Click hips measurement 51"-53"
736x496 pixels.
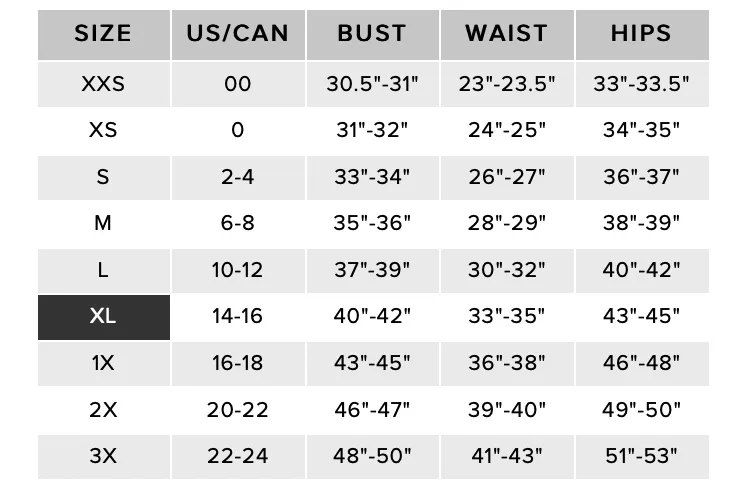pos(642,455)
